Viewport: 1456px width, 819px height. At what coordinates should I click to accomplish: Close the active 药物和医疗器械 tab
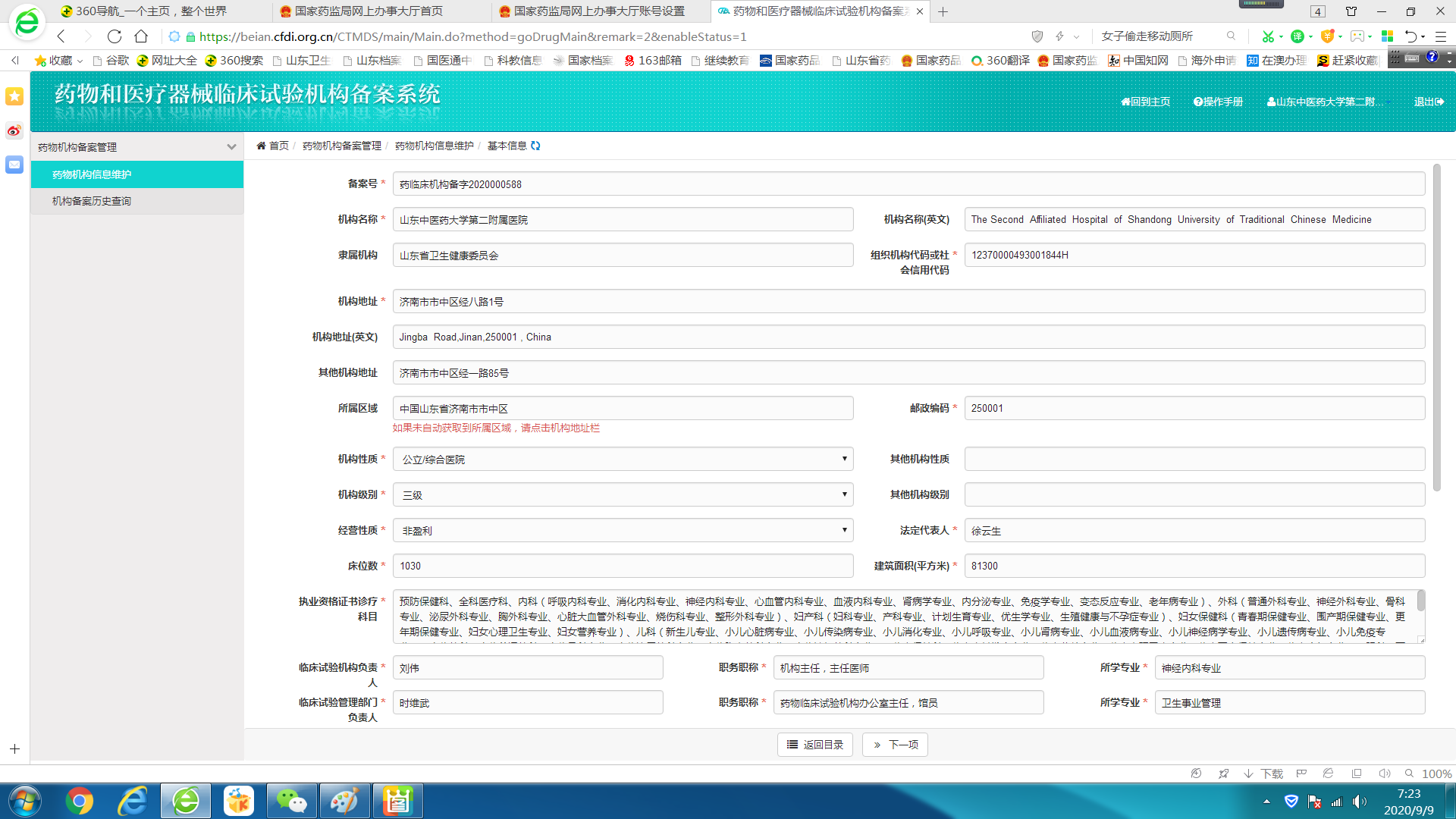pyautogui.click(x=920, y=11)
